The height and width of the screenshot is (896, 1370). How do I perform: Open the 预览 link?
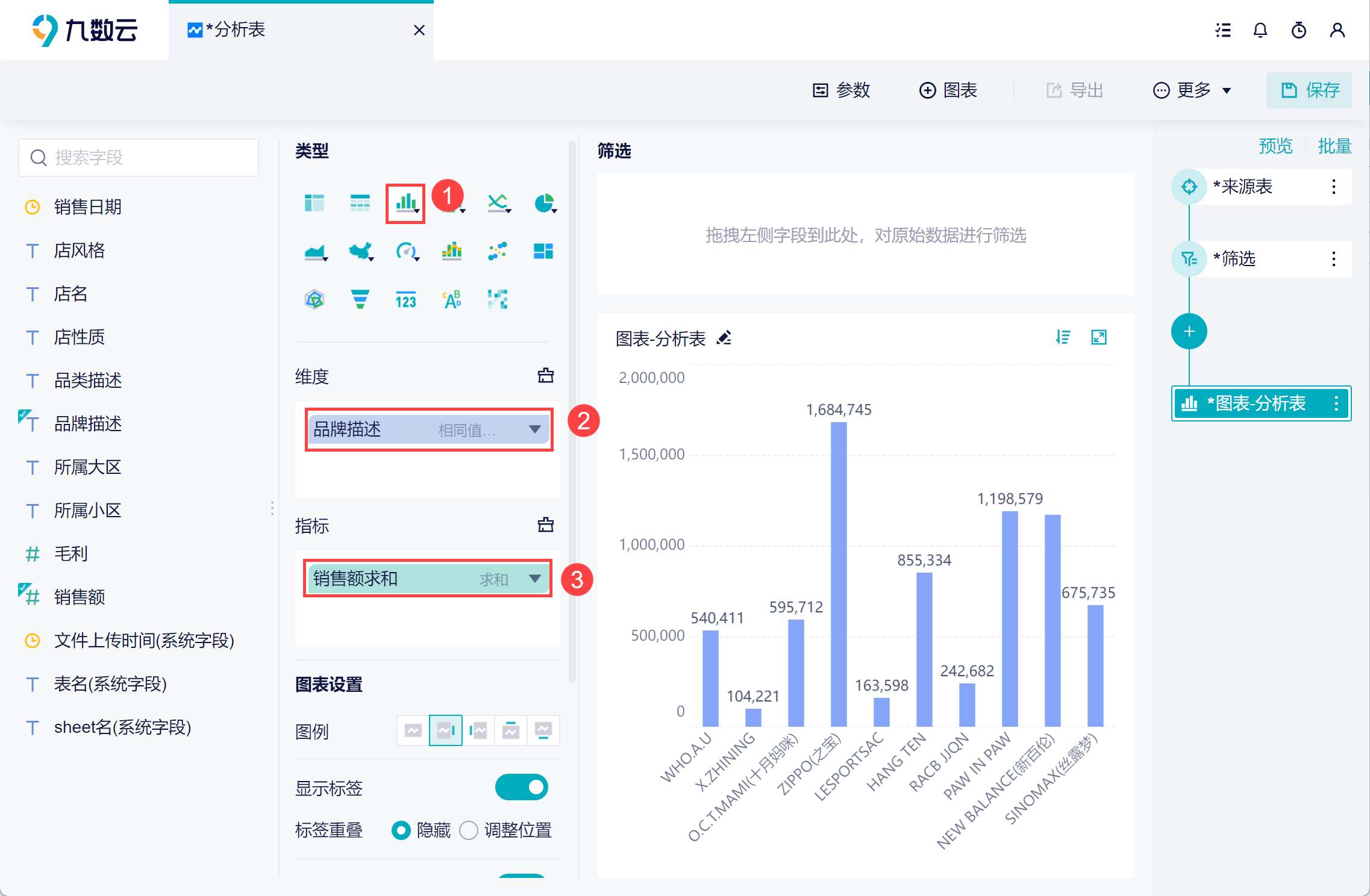pyautogui.click(x=1275, y=146)
